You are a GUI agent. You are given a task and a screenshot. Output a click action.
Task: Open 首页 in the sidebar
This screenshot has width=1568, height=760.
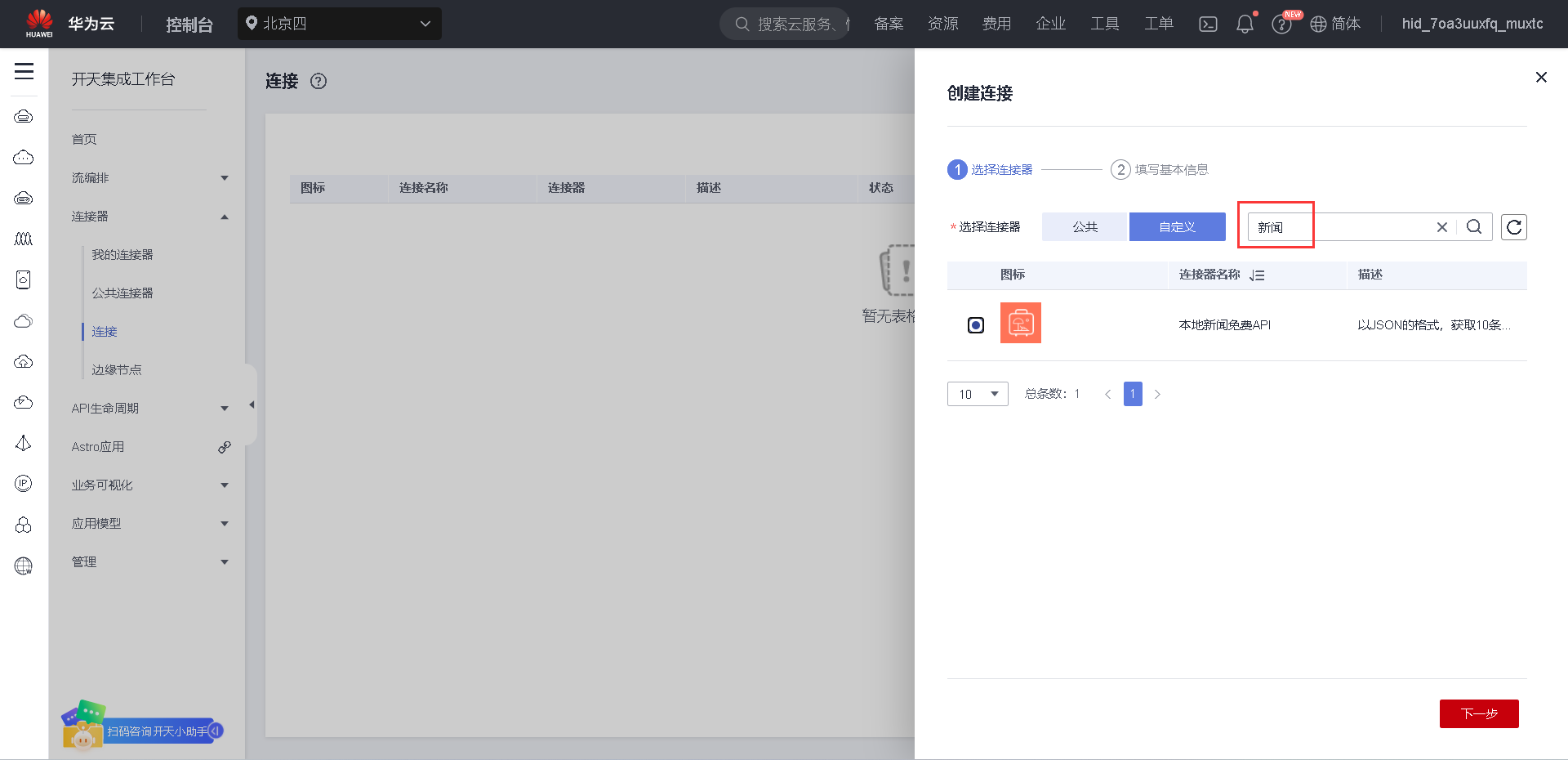pyautogui.click(x=84, y=140)
